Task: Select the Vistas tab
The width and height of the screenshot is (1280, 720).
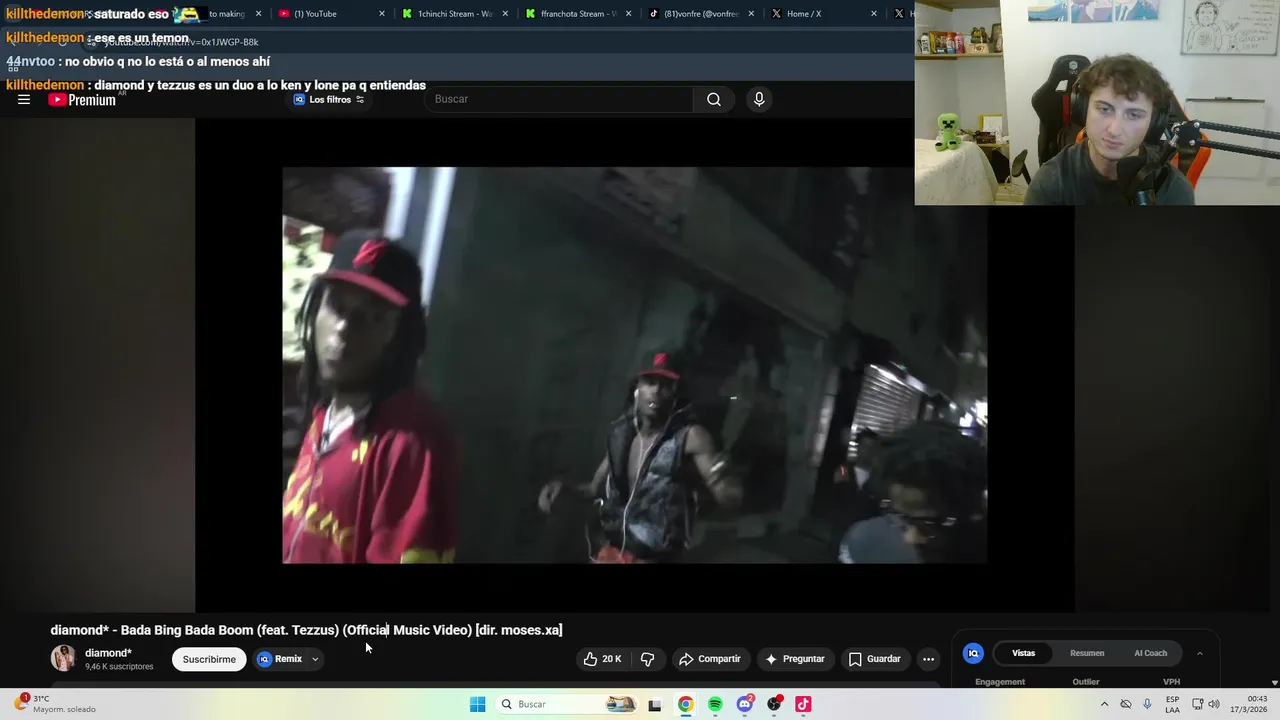Action: (x=1024, y=653)
